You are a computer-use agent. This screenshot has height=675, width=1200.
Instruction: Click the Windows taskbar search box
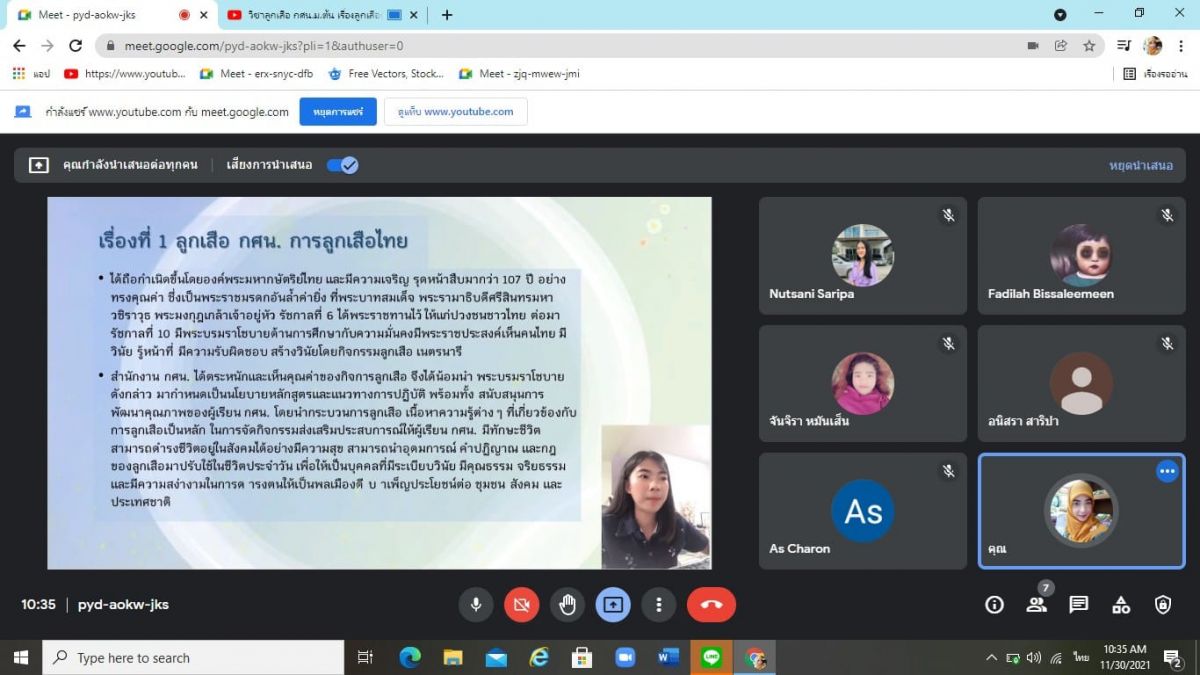click(195, 657)
